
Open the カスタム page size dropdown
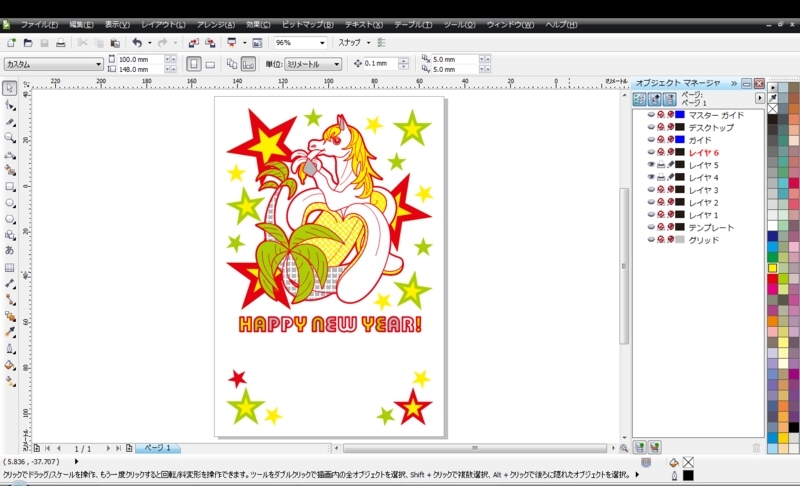[98, 64]
